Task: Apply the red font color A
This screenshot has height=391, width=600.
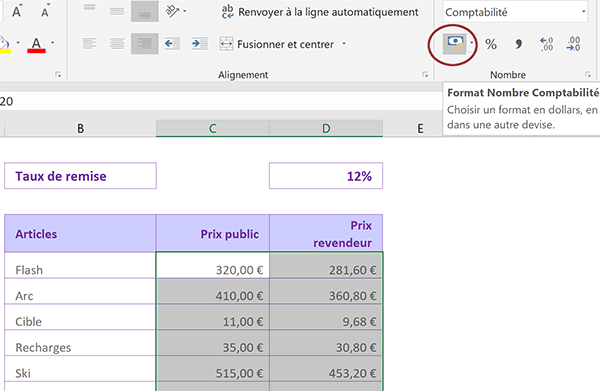Action: pyautogui.click(x=36, y=45)
